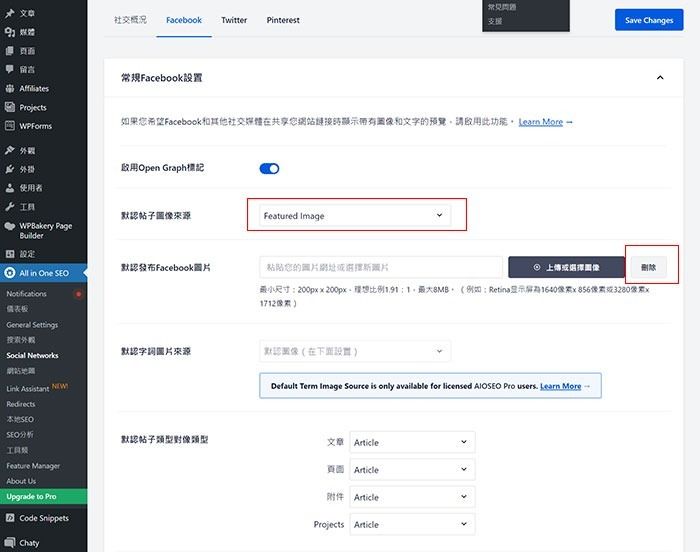Switch to the 社交概況 tab

click(x=130, y=20)
